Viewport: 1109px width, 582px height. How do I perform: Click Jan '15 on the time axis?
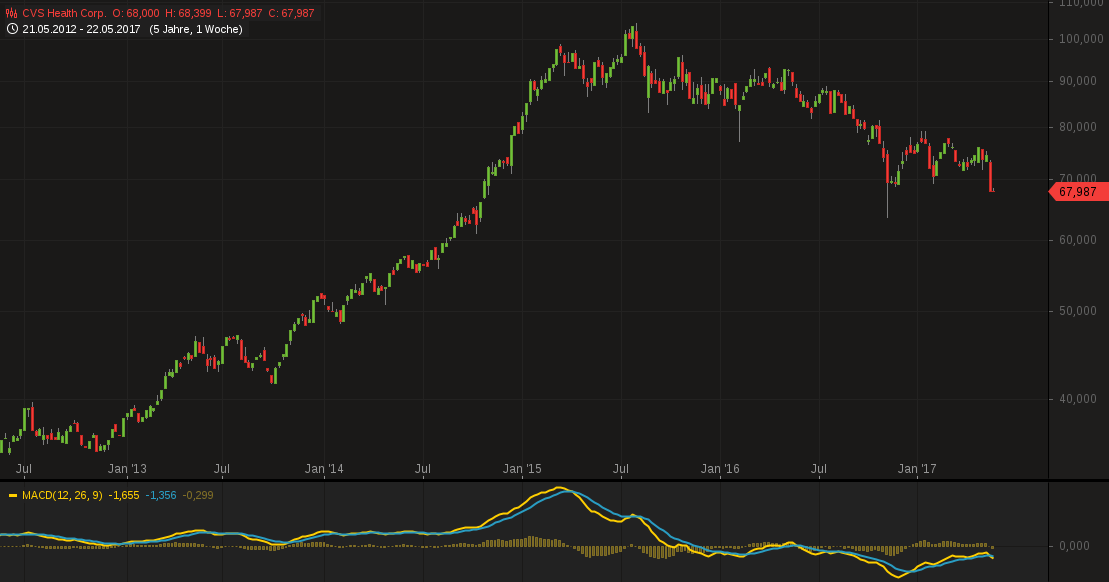click(522, 468)
